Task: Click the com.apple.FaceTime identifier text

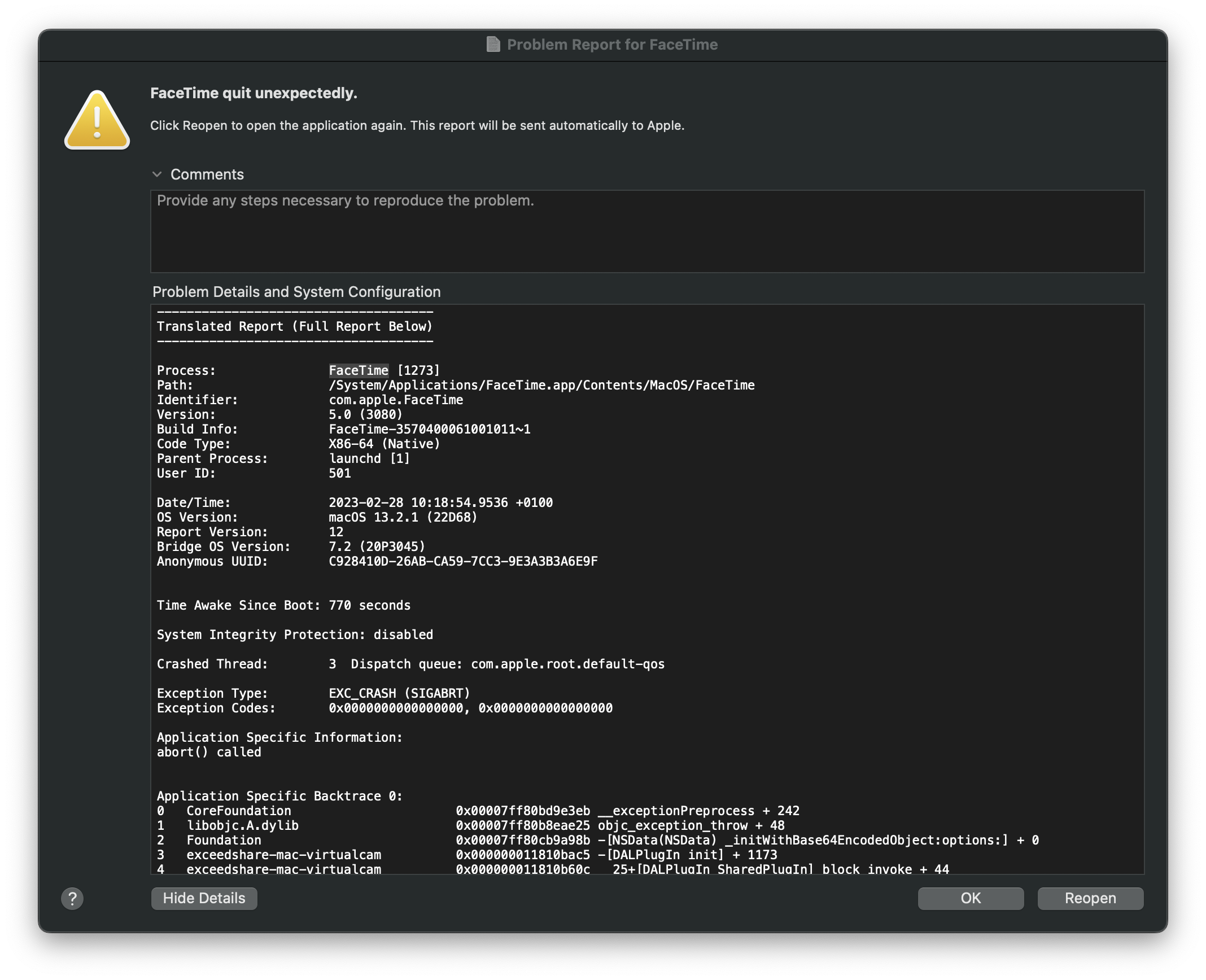Action: [395, 400]
